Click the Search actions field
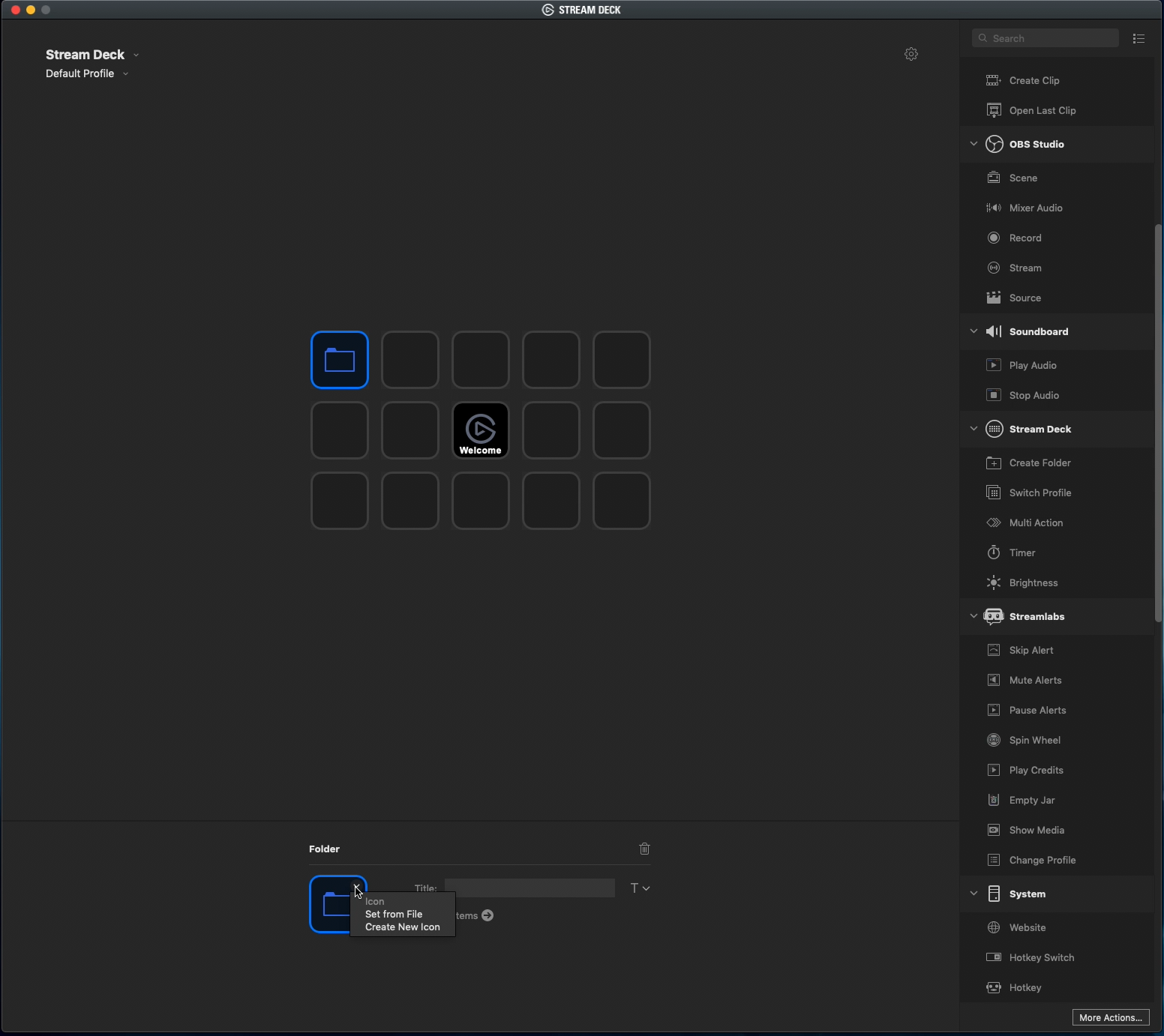 tap(1045, 38)
